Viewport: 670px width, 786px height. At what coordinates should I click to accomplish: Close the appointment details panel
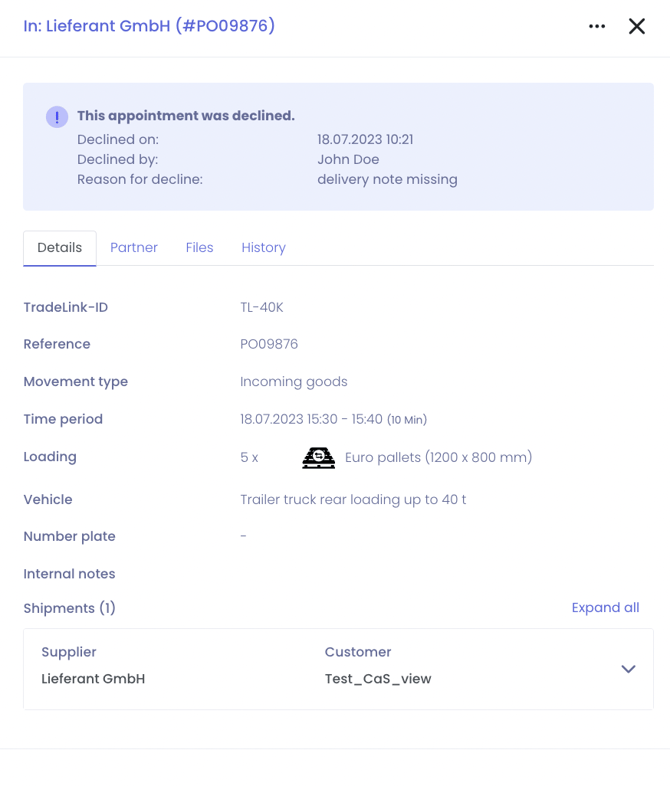[x=637, y=27]
